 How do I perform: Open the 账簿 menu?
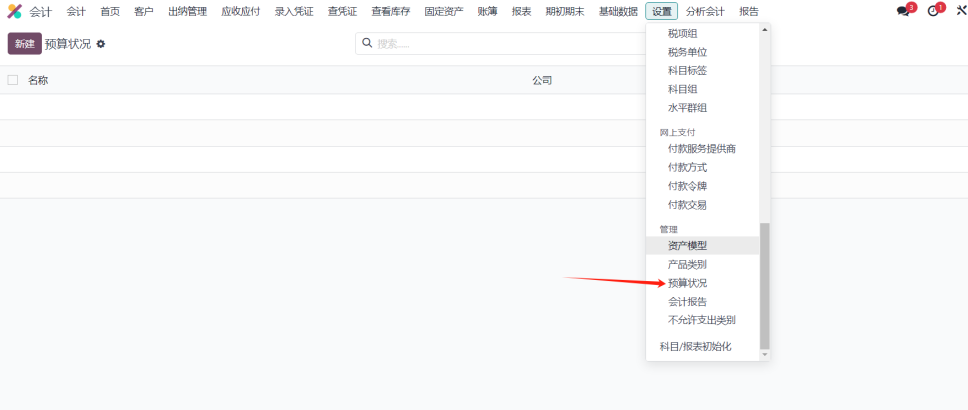coord(488,11)
